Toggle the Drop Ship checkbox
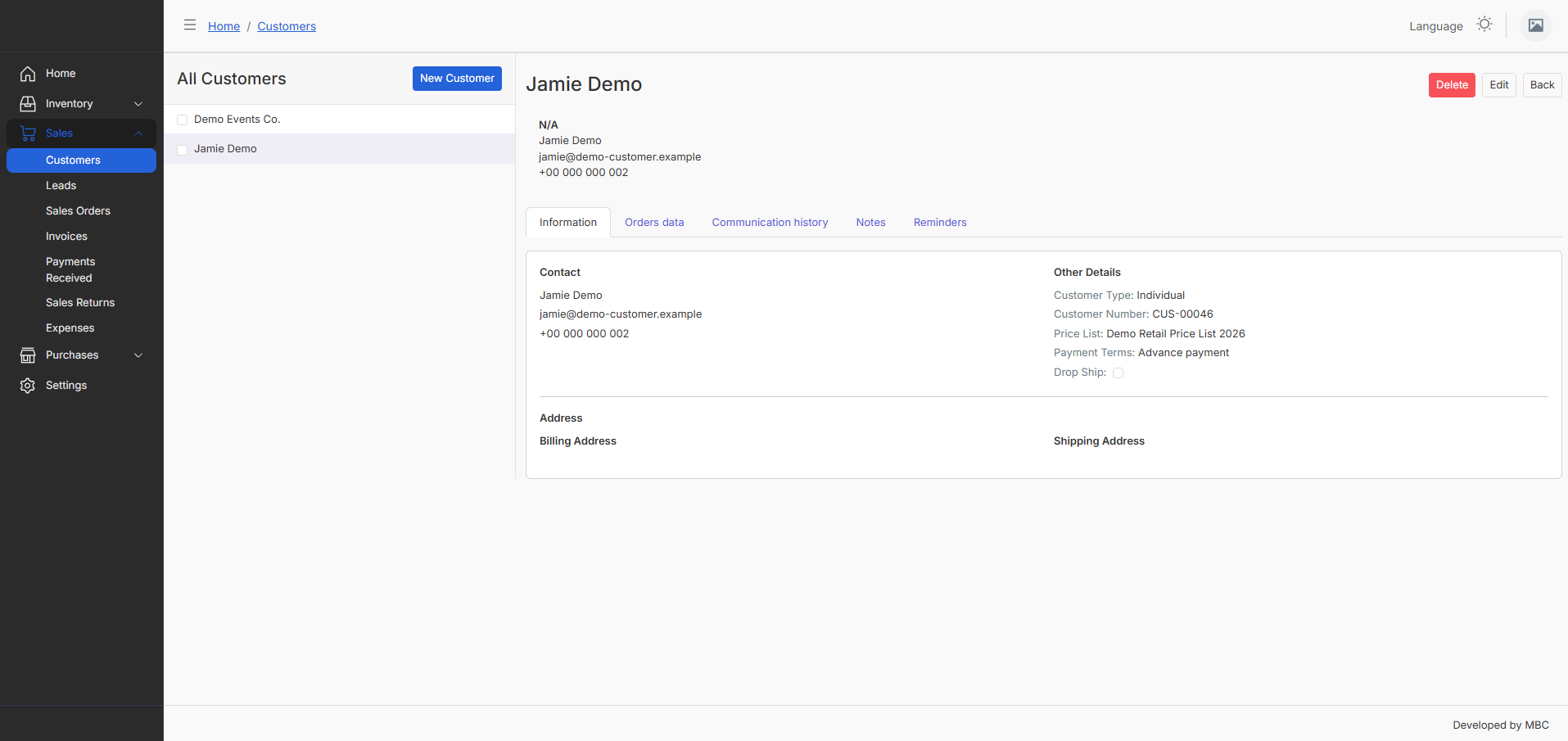 click(x=1118, y=373)
